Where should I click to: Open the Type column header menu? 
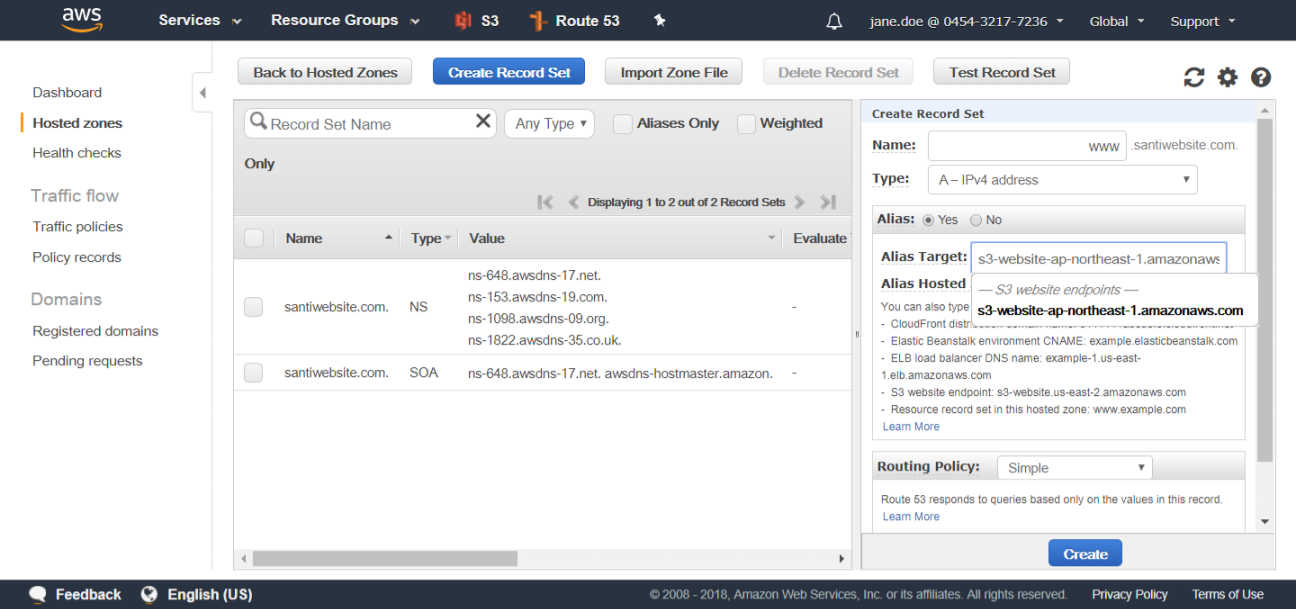point(447,238)
